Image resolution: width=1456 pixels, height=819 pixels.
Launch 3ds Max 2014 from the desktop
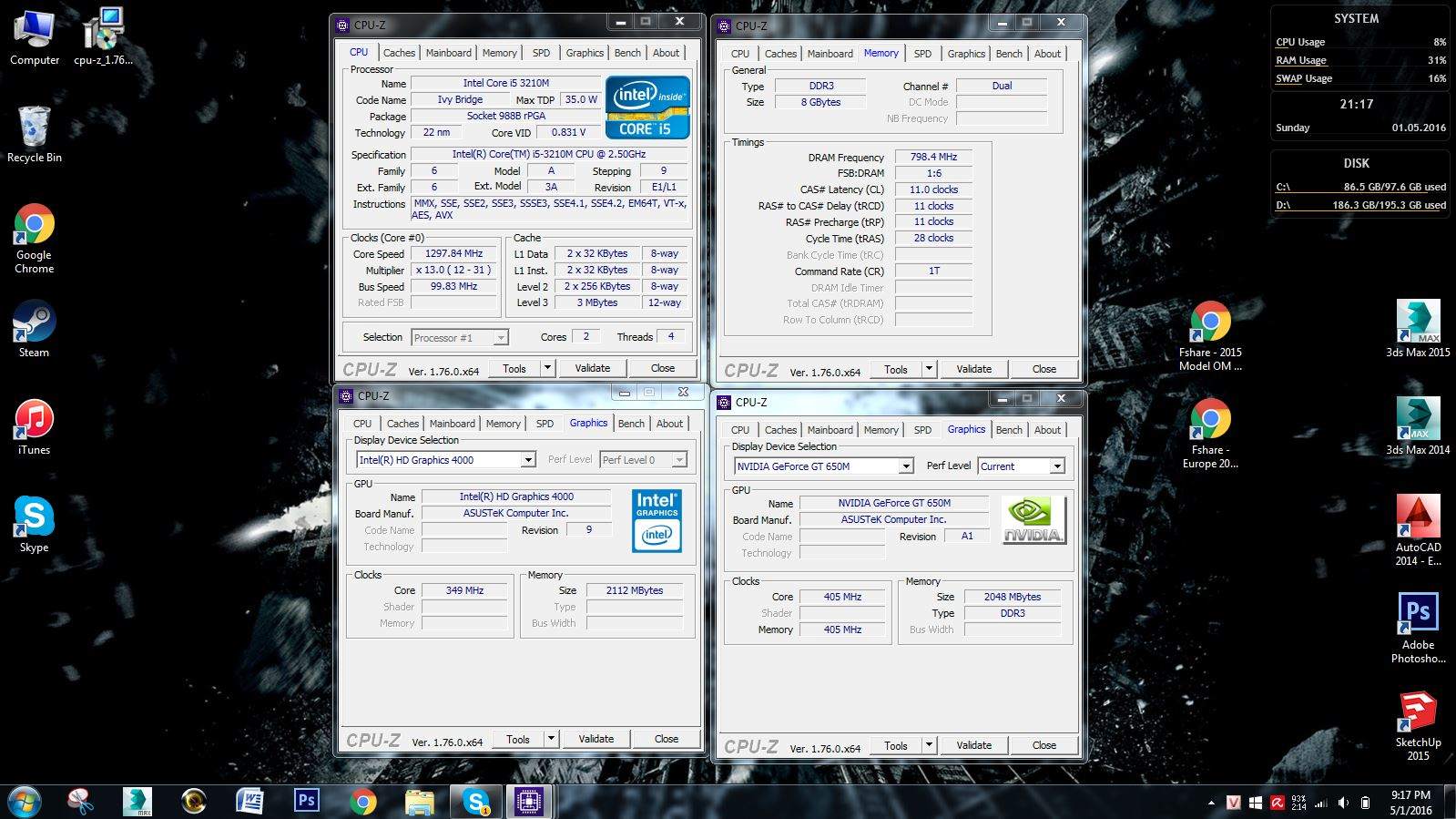tap(1418, 426)
